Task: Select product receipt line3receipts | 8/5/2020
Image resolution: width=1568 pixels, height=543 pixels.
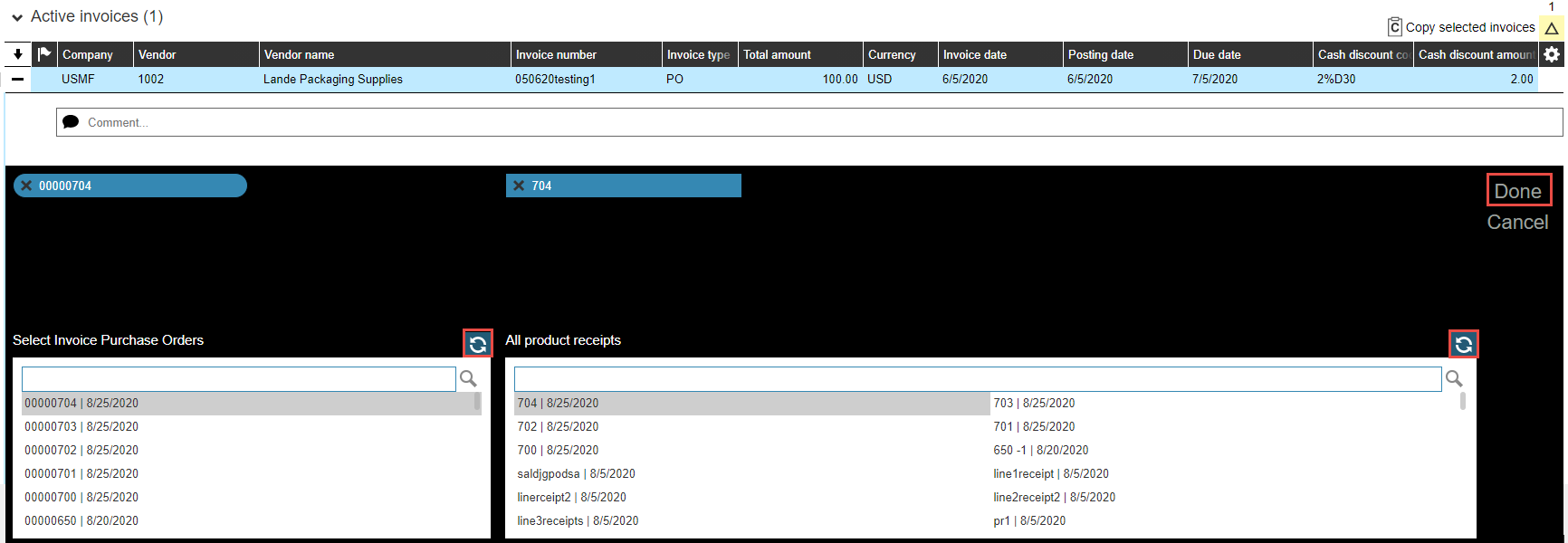Action: [x=752, y=521]
